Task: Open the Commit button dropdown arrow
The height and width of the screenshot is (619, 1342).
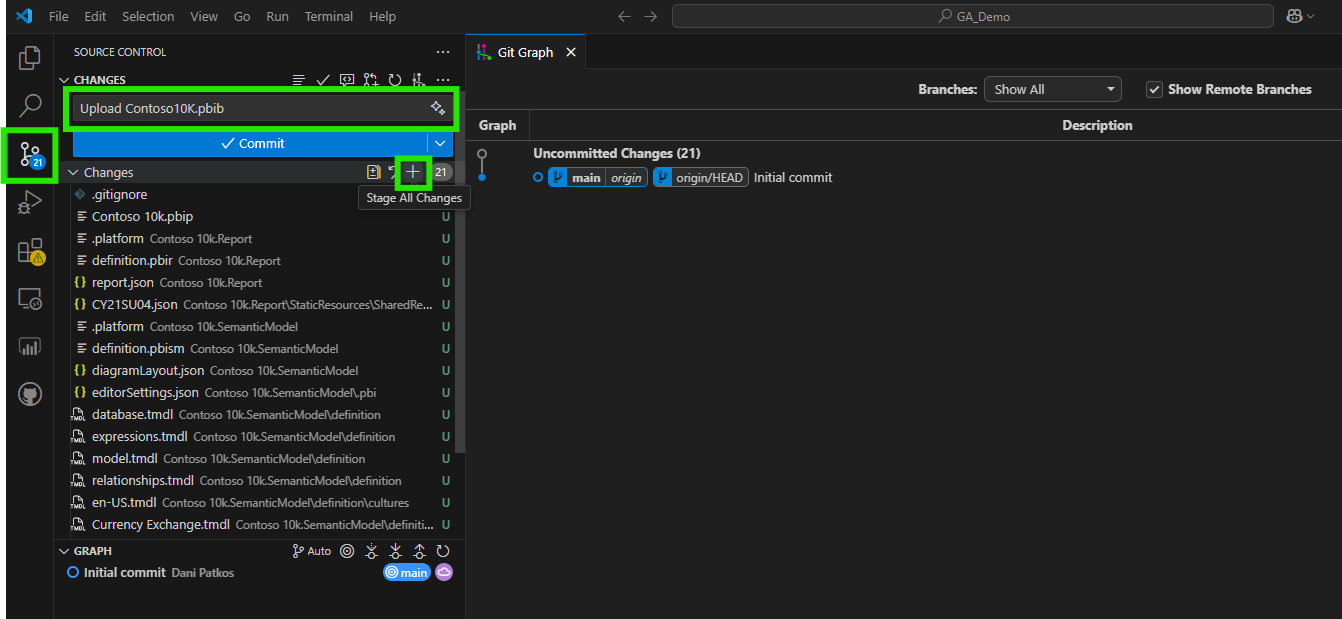Action: click(438, 143)
